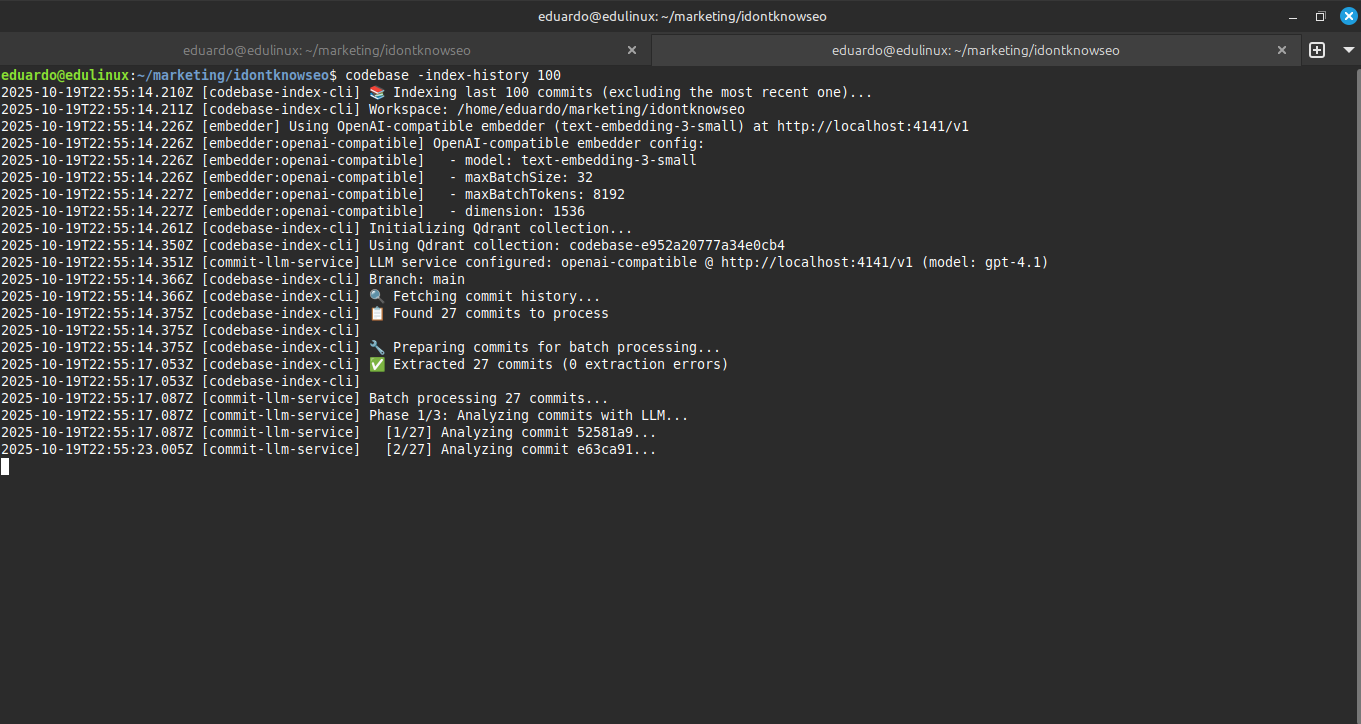Expand the tab list dropdown arrow
Screen dimensions: 1361x724
(1347, 50)
